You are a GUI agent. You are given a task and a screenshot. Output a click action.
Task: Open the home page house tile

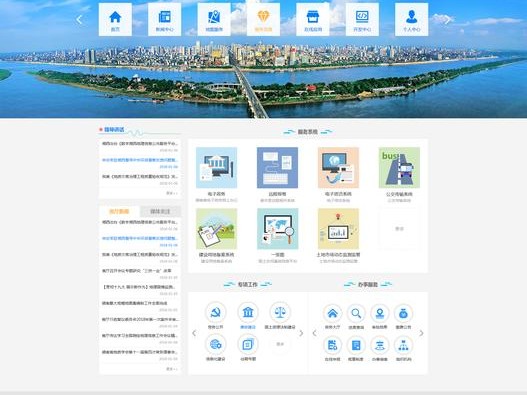pyautogui.click(x=115, y=19)
